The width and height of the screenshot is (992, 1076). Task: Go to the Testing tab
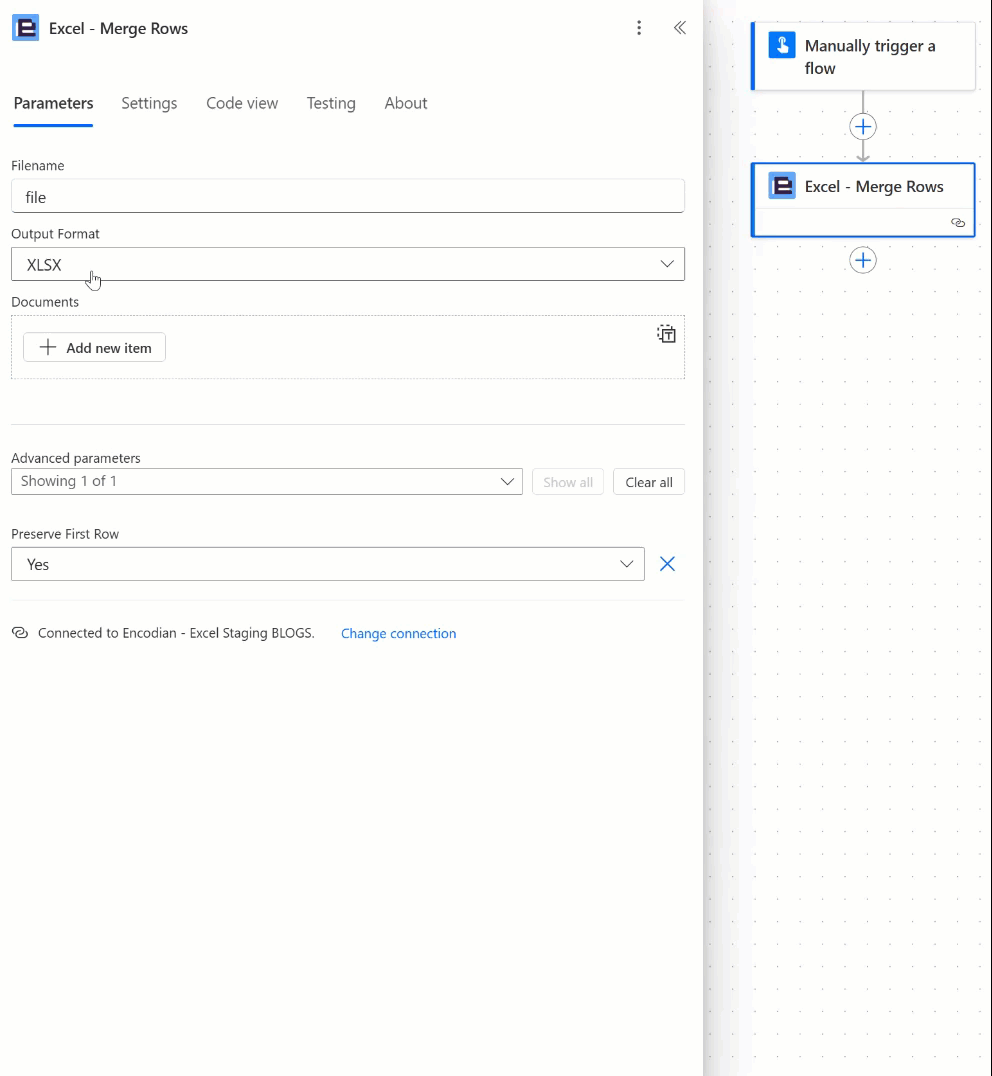point(331,104)
